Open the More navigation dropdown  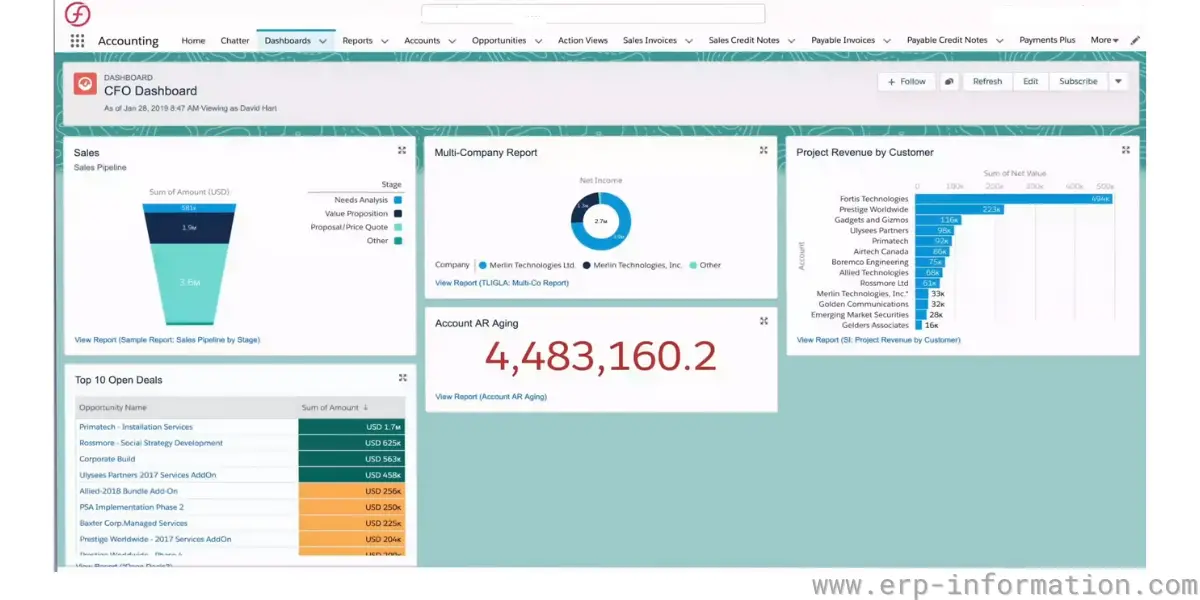pos(1104,40)
